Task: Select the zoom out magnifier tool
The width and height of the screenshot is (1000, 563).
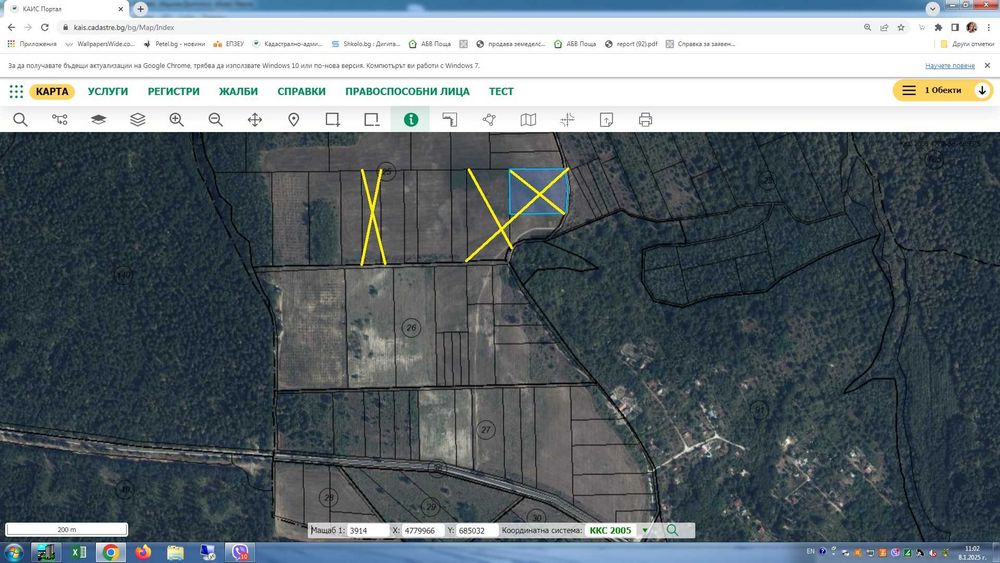Action: click(x=216, y=120)
